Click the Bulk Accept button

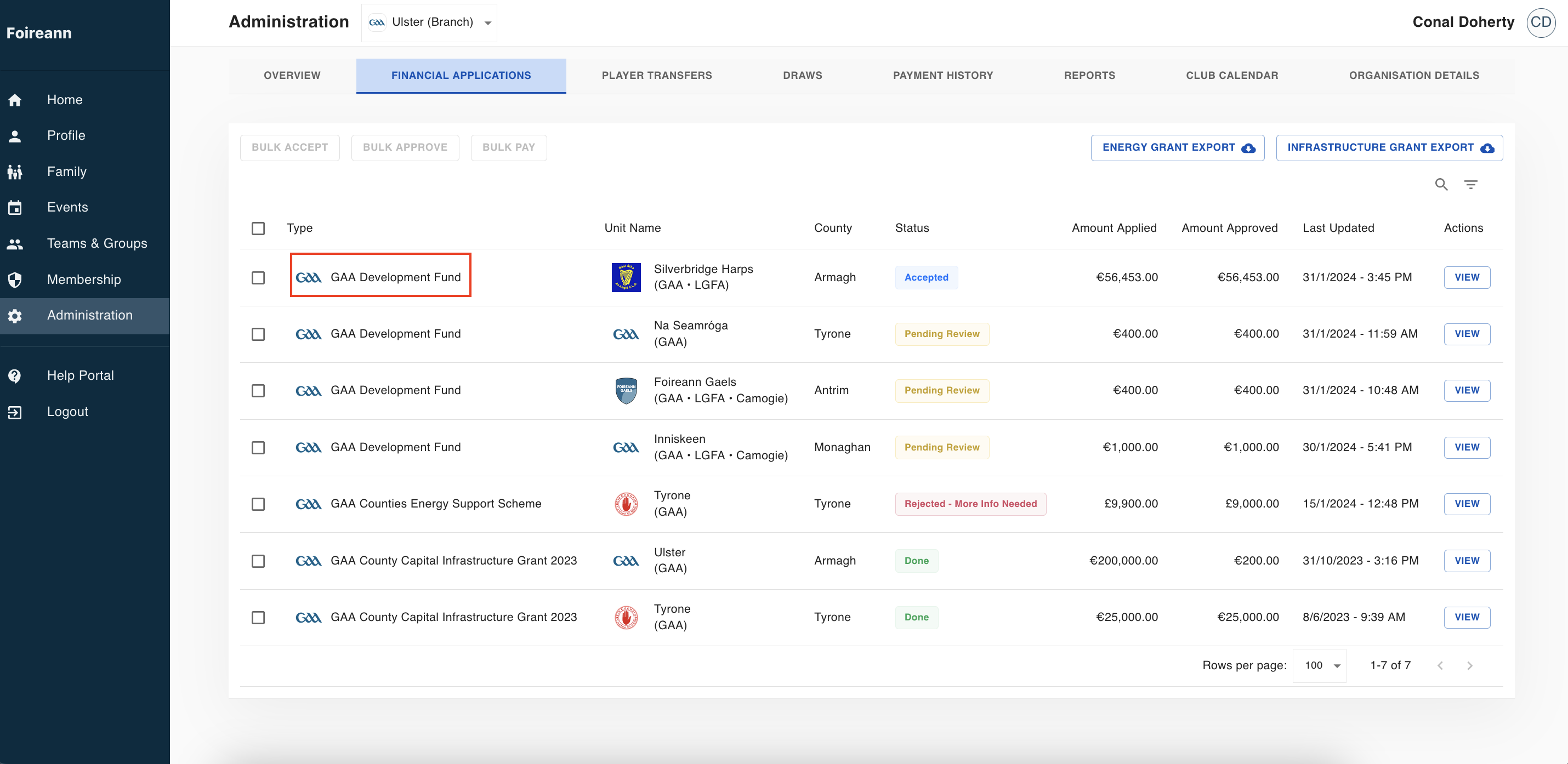click(289, 148)
